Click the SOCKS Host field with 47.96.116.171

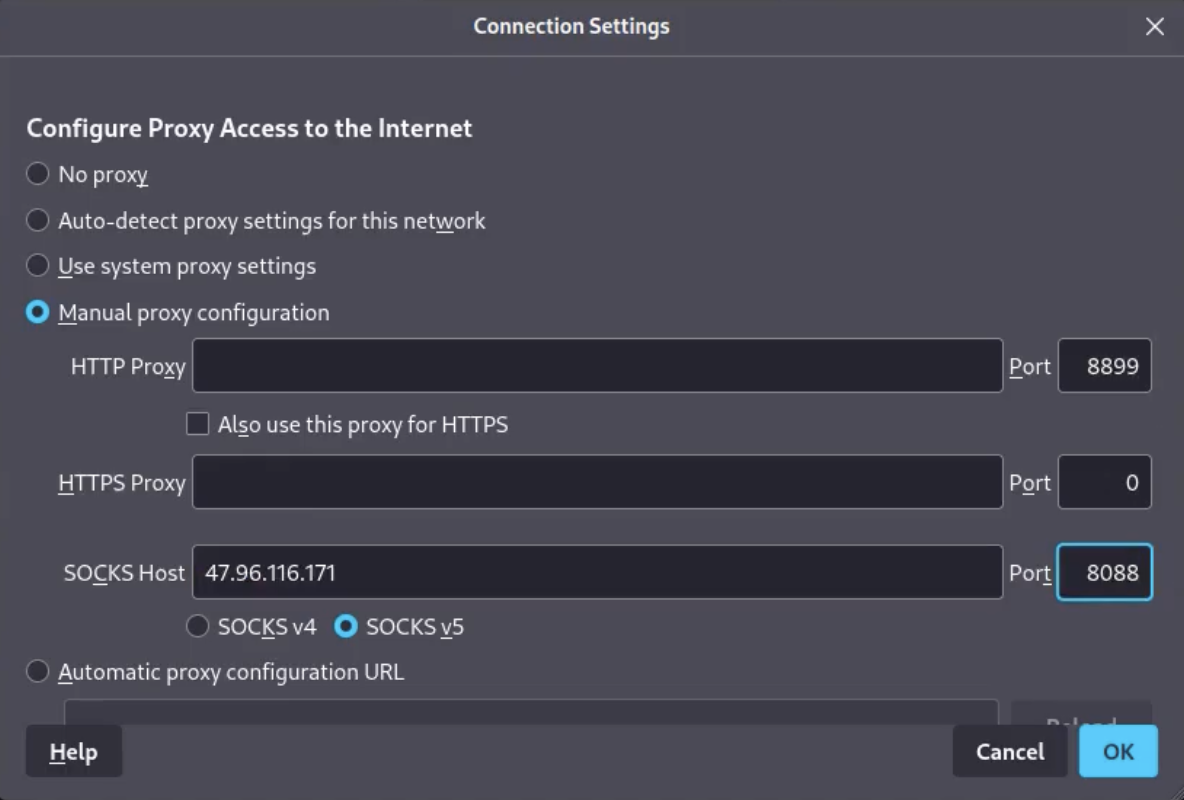[x=597, y=572]
